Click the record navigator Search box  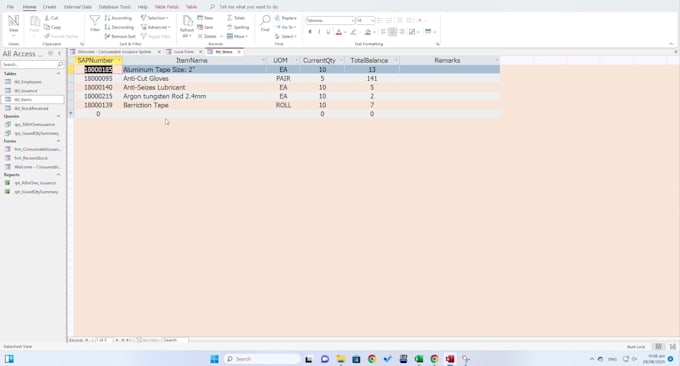(x=176, y=340)
